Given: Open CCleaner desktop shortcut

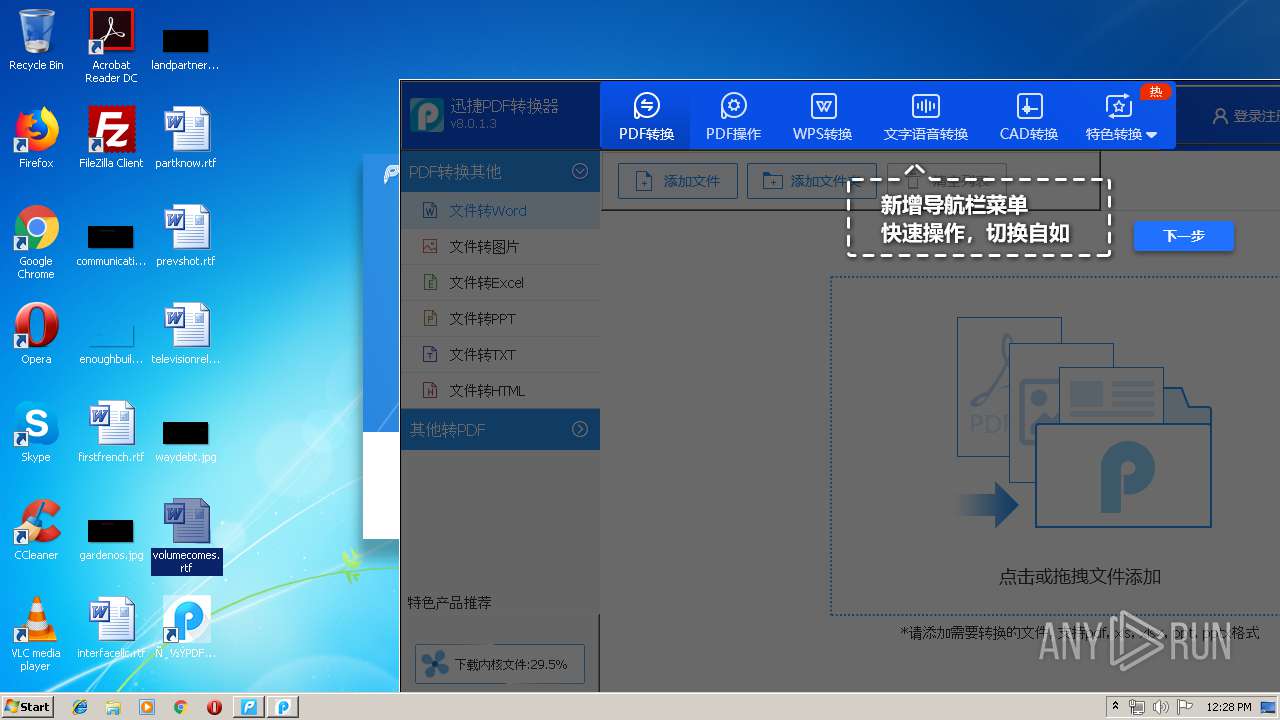Looking at the screenshot, I should 36,530.
